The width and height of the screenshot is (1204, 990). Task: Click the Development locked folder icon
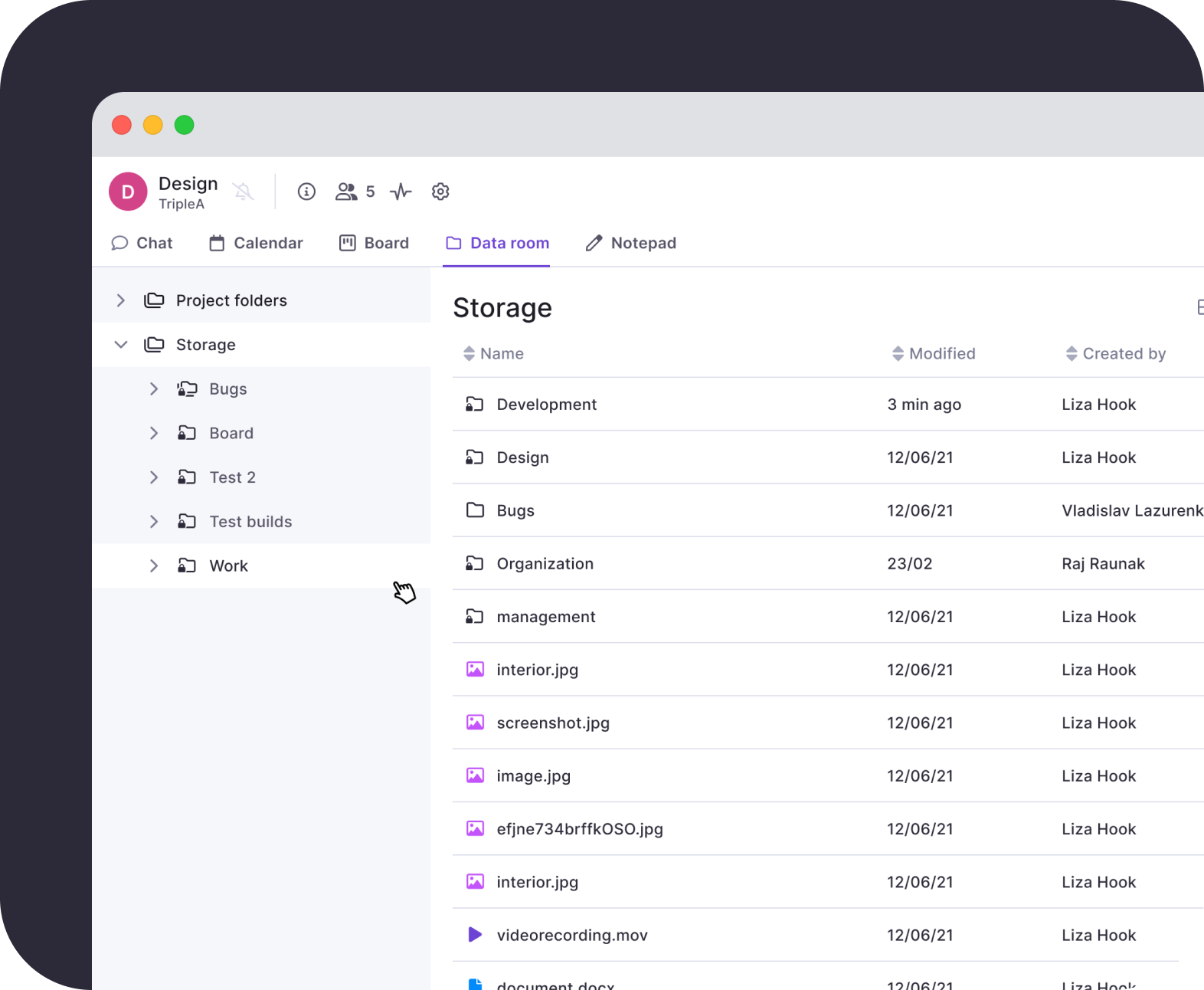(x=475, y=404)
